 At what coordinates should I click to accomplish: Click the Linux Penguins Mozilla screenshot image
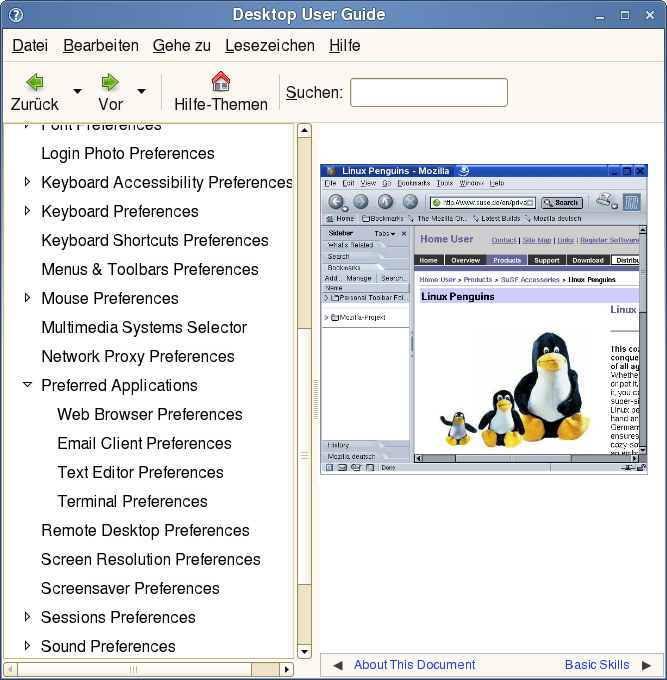point(484,319)
